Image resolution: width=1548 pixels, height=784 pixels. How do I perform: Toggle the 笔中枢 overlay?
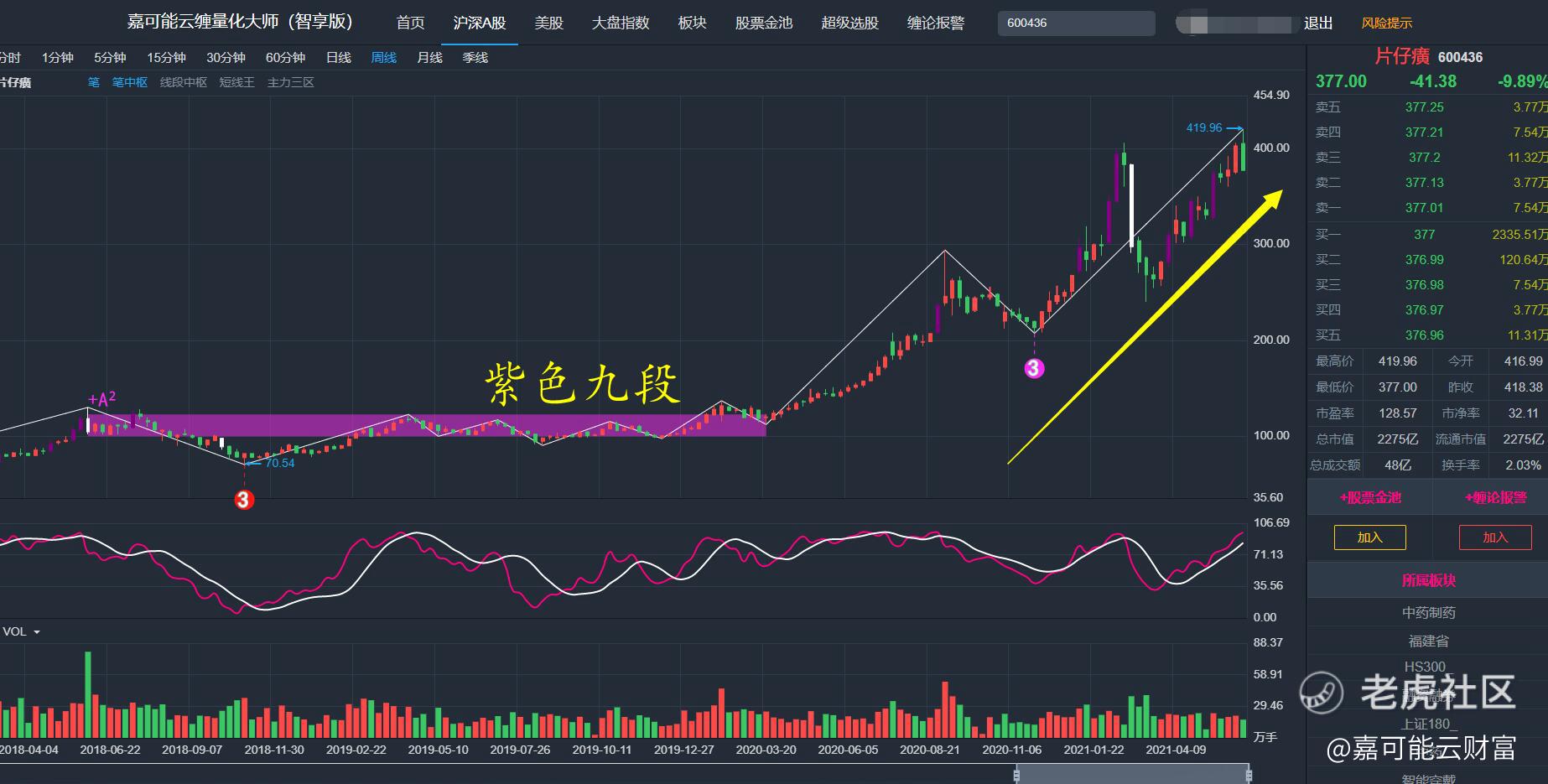pos(130,82)
